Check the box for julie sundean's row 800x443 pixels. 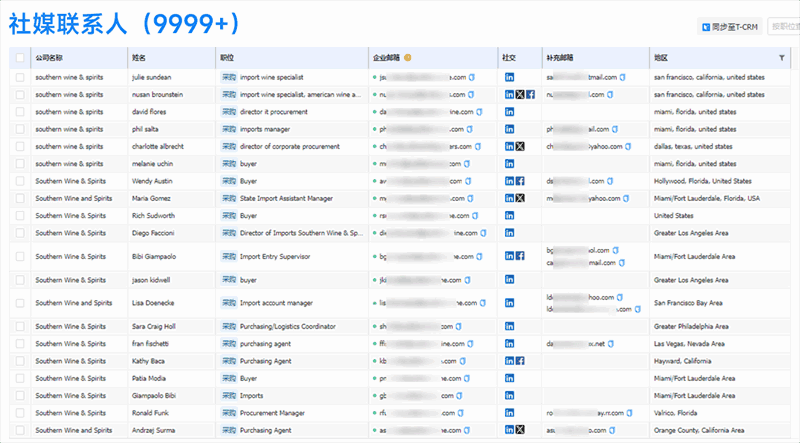point(20,77)
